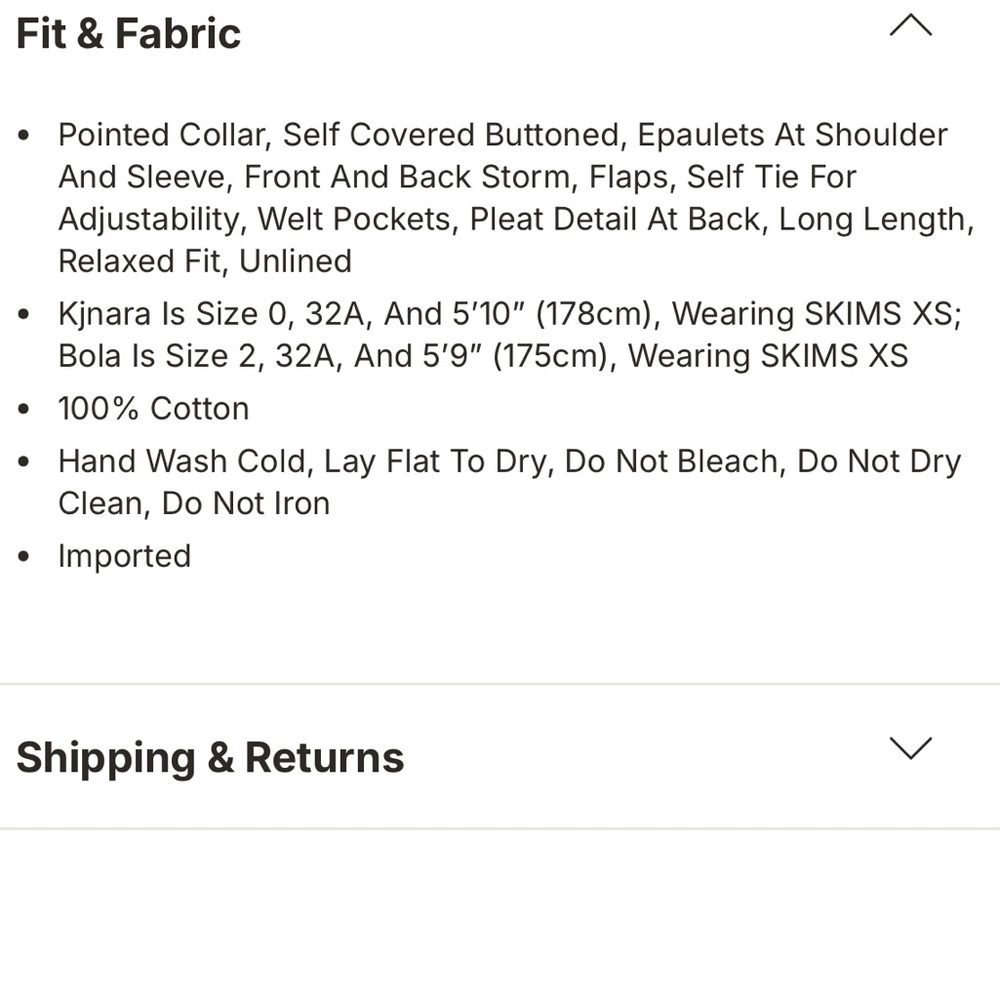Click the And Sleeve, Front And Back line
Viewport: 1000px width, 1000px height.
coord(457,177)
